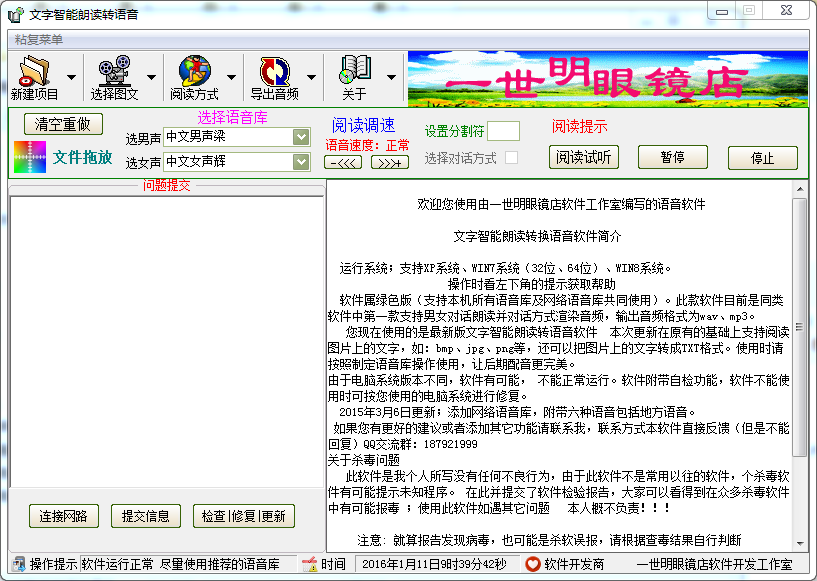
Task: Expand the 选男声 male voice dropdown
Action: click(301, 137)
